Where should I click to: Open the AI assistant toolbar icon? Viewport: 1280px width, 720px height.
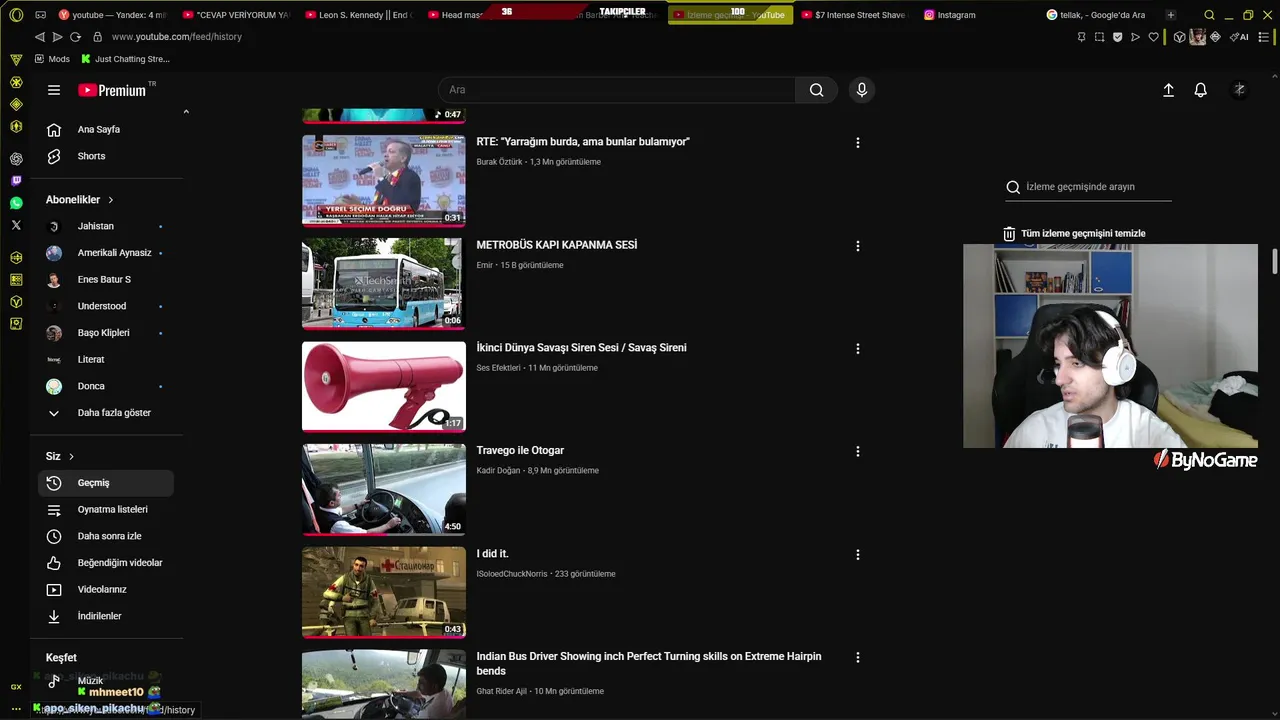point(1240,37)
